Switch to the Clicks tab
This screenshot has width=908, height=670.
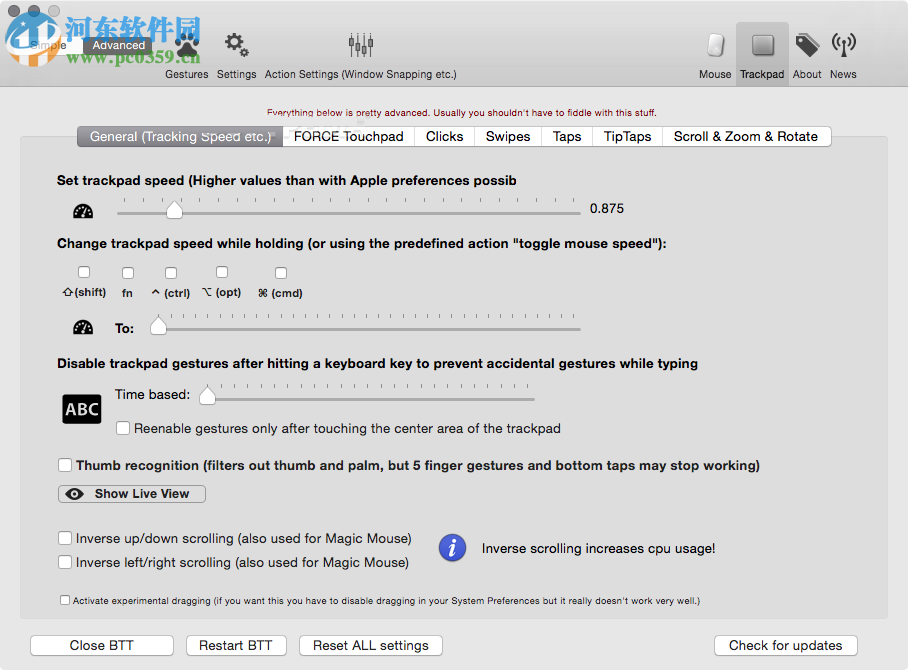[444, 136]
